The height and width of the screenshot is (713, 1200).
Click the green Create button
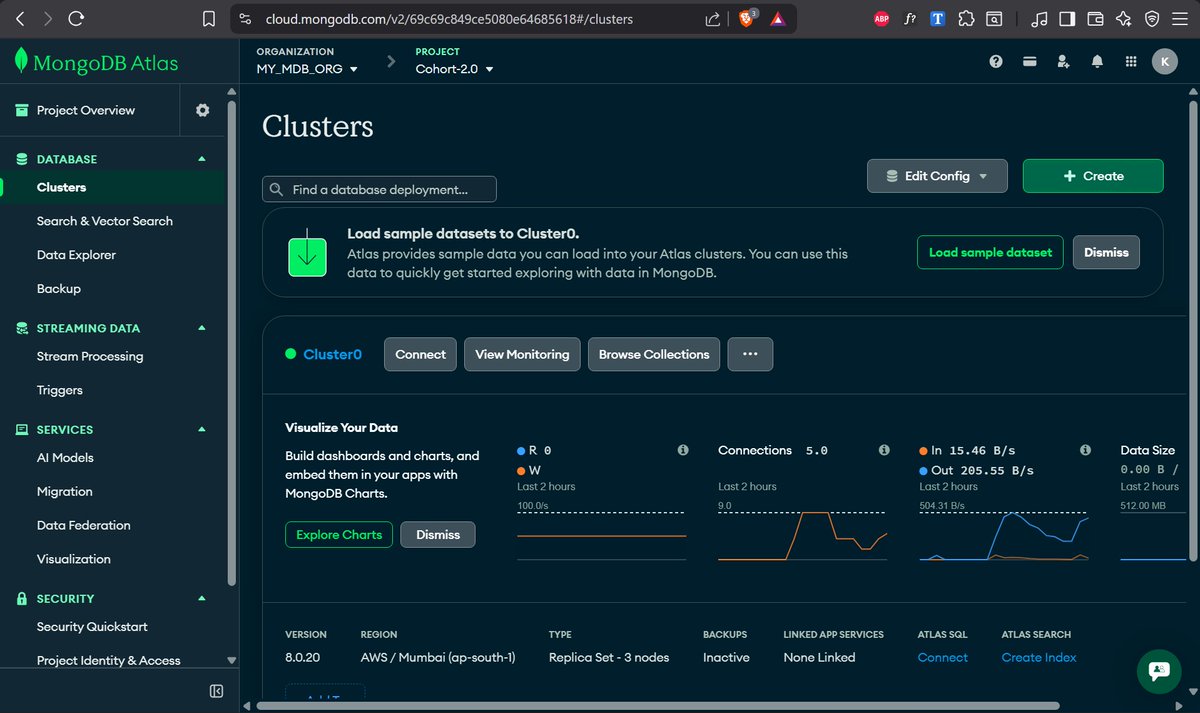point(1093,176)
